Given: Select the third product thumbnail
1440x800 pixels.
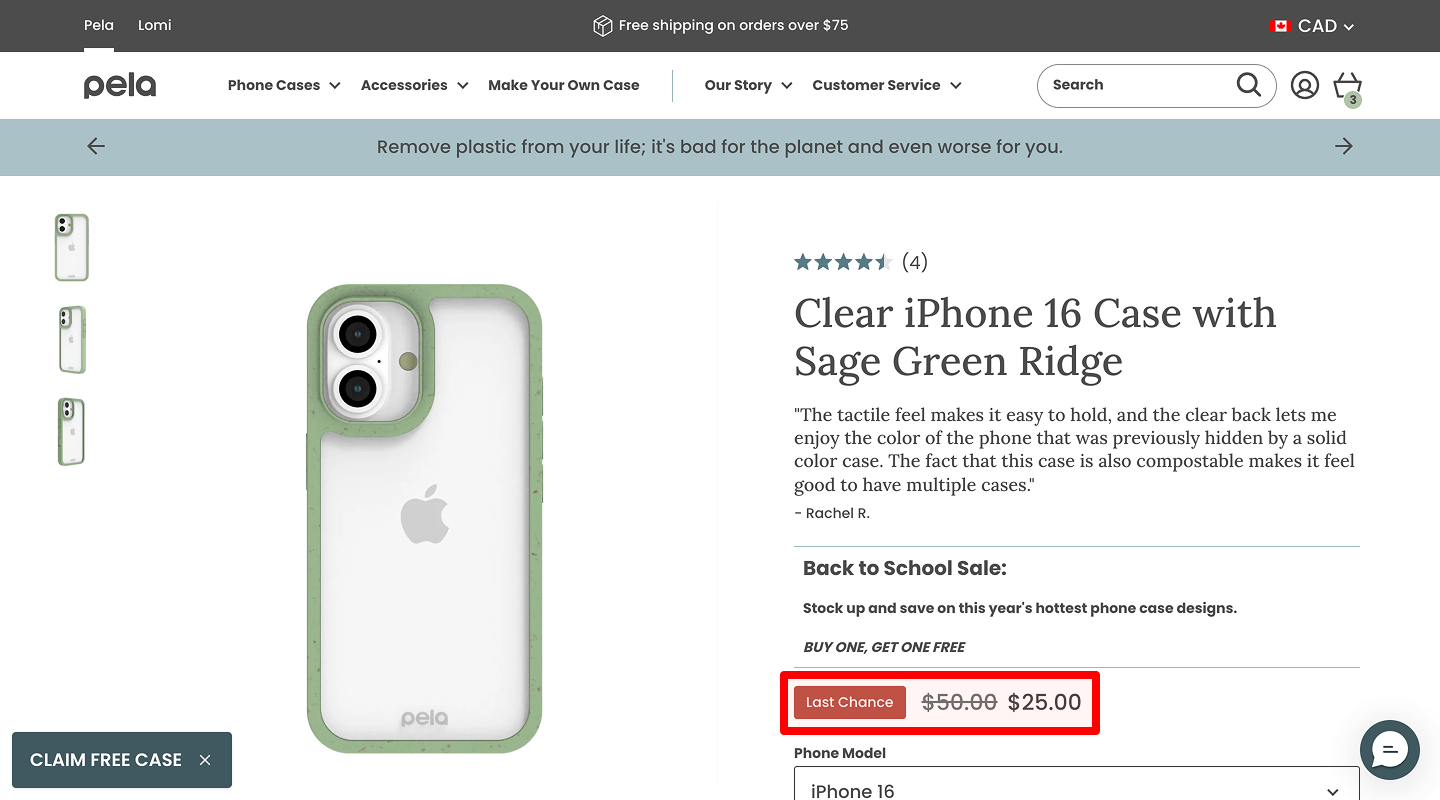Looking at the screenshot, I should 72,431.
